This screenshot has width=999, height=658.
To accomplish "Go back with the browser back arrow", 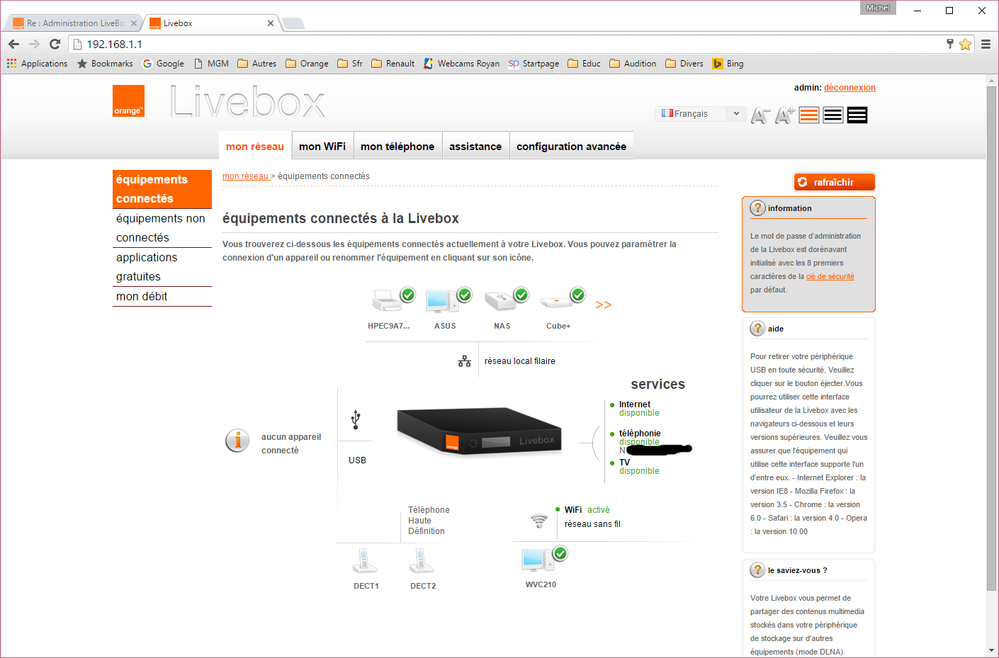I will click(x=13, y=44).
